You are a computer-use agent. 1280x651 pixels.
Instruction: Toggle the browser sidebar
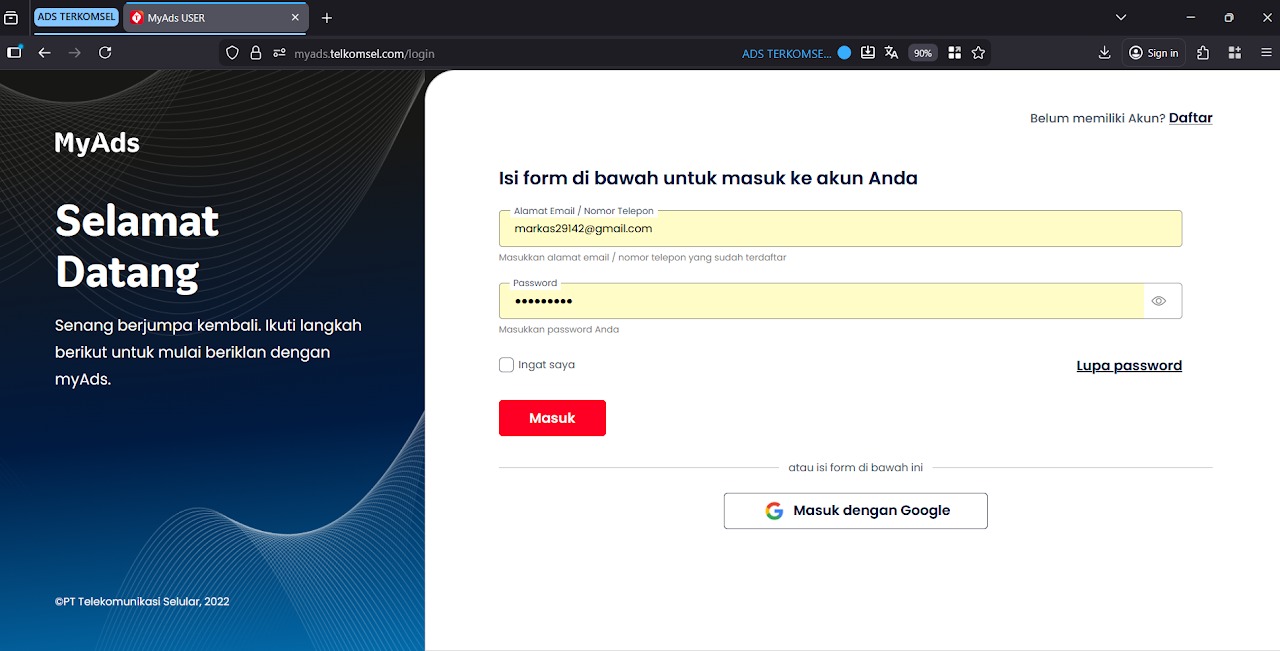[13, 52]
